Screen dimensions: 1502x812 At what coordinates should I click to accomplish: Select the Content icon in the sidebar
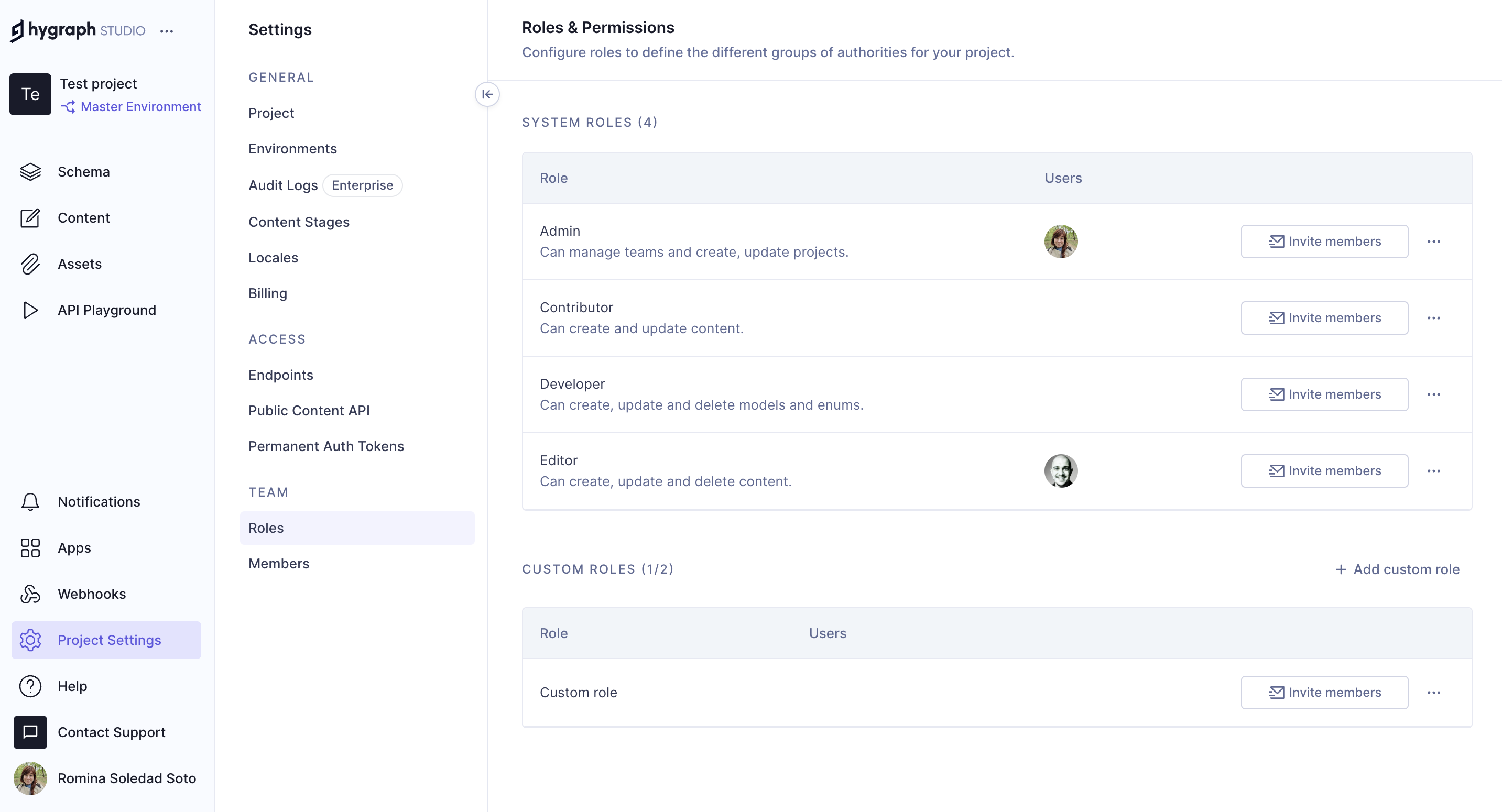click(x=30, y=217)
